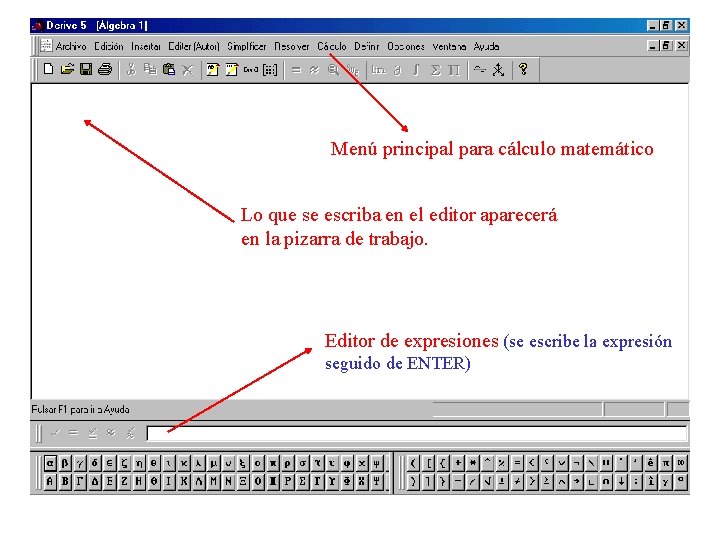
Task: Click the Integral icon in toolbar
Action: (x=416, y=70)
